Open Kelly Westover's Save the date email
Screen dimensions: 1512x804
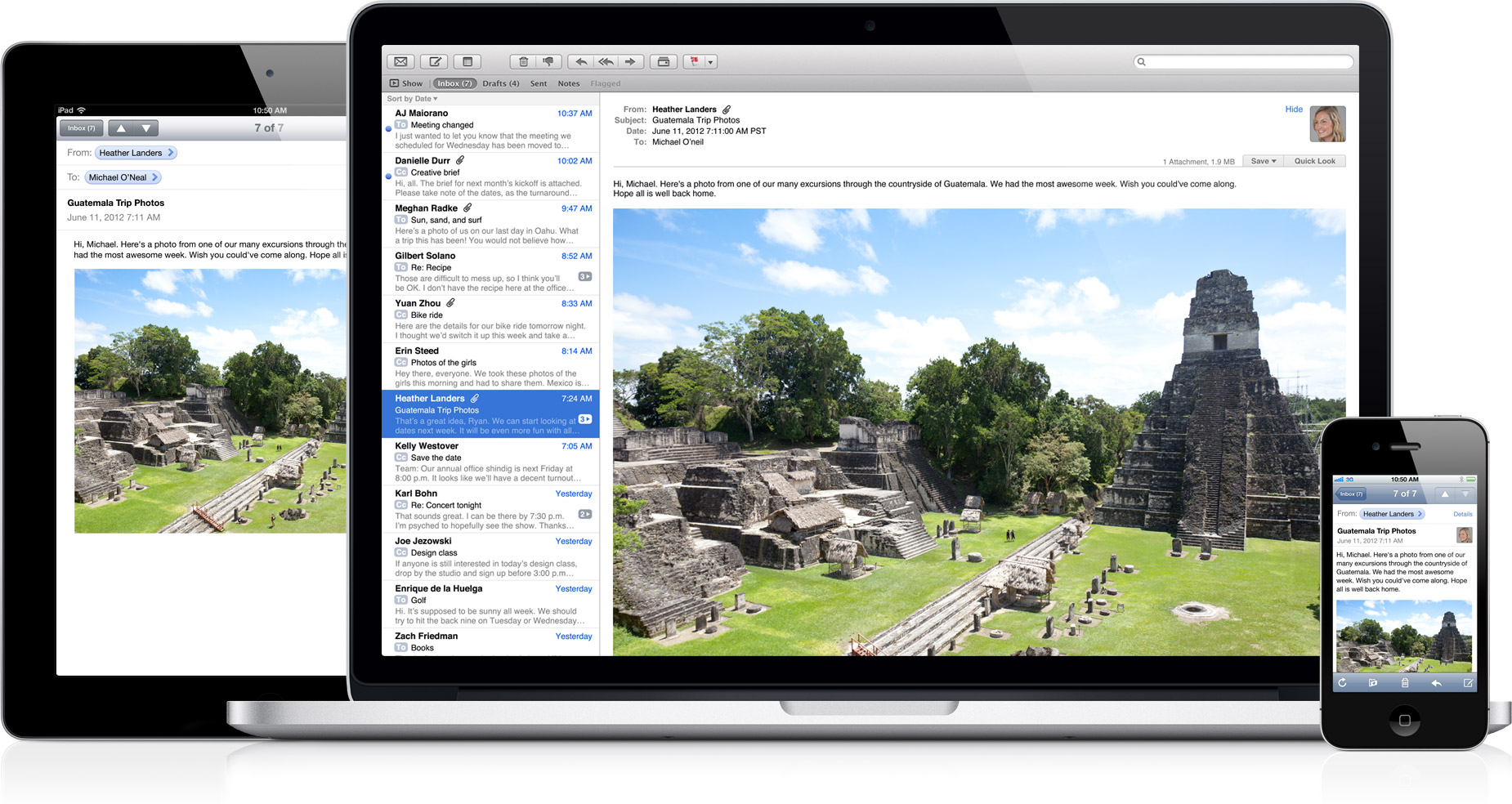point(490,462)
